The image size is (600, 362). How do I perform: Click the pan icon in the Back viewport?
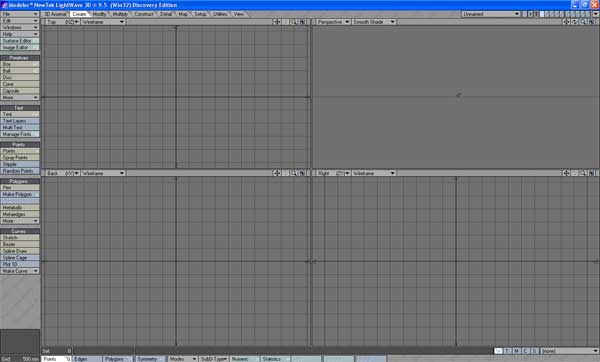tap(277, 173)
